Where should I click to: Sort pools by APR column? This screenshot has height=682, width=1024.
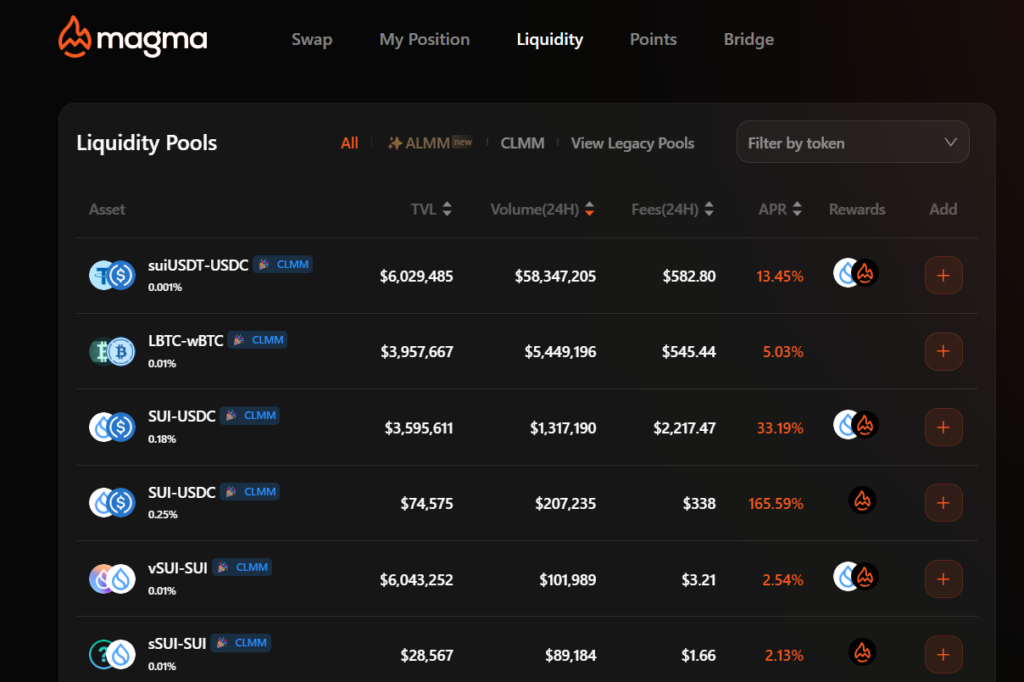[780, 209]
